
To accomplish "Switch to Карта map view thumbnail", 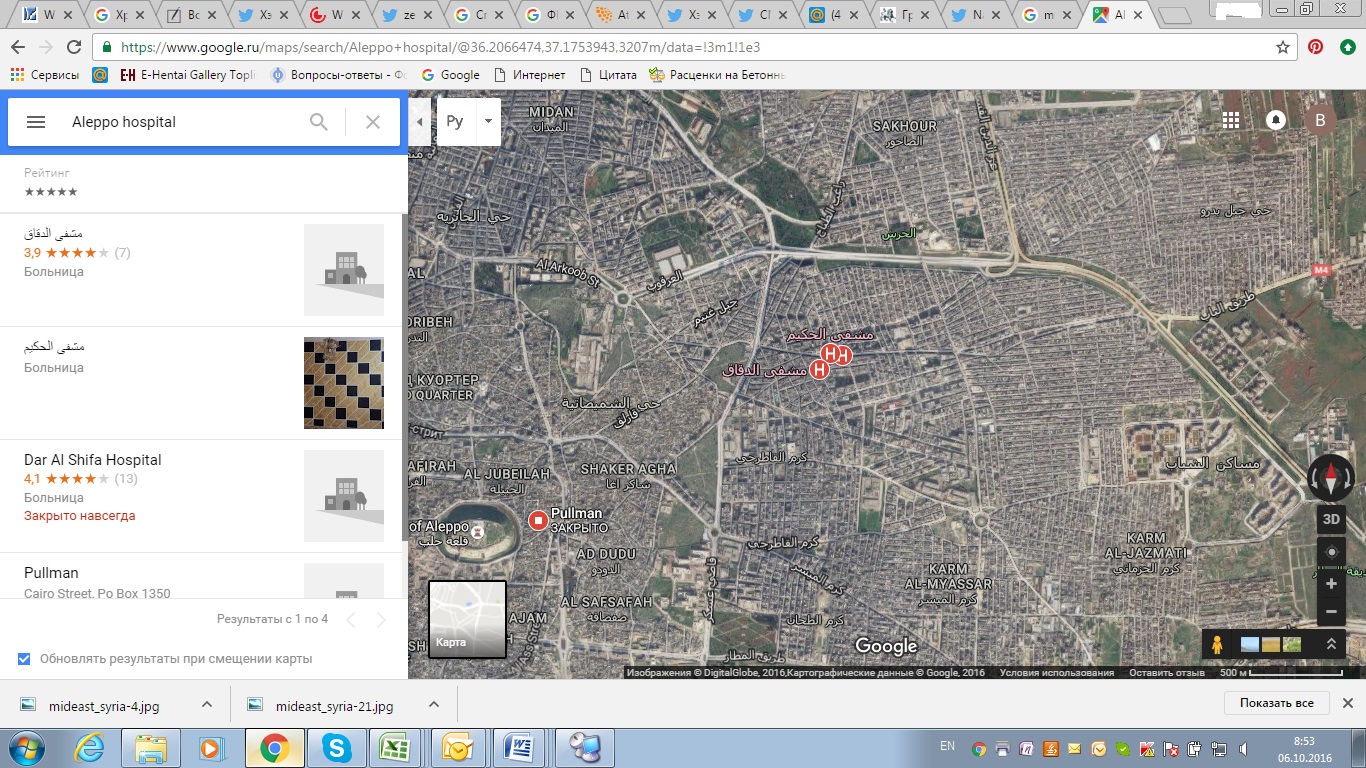I will pyautogui.click(x=467, y=619).
